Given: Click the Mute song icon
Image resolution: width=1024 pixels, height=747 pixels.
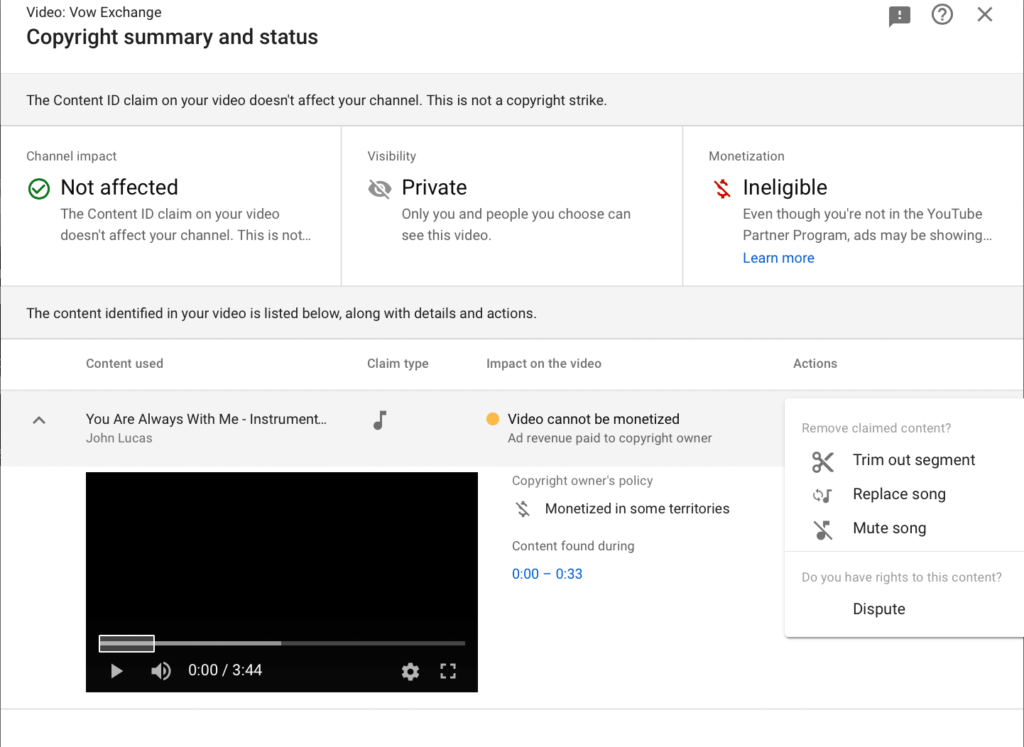Looking at the screenshot, I should point(823,529).
